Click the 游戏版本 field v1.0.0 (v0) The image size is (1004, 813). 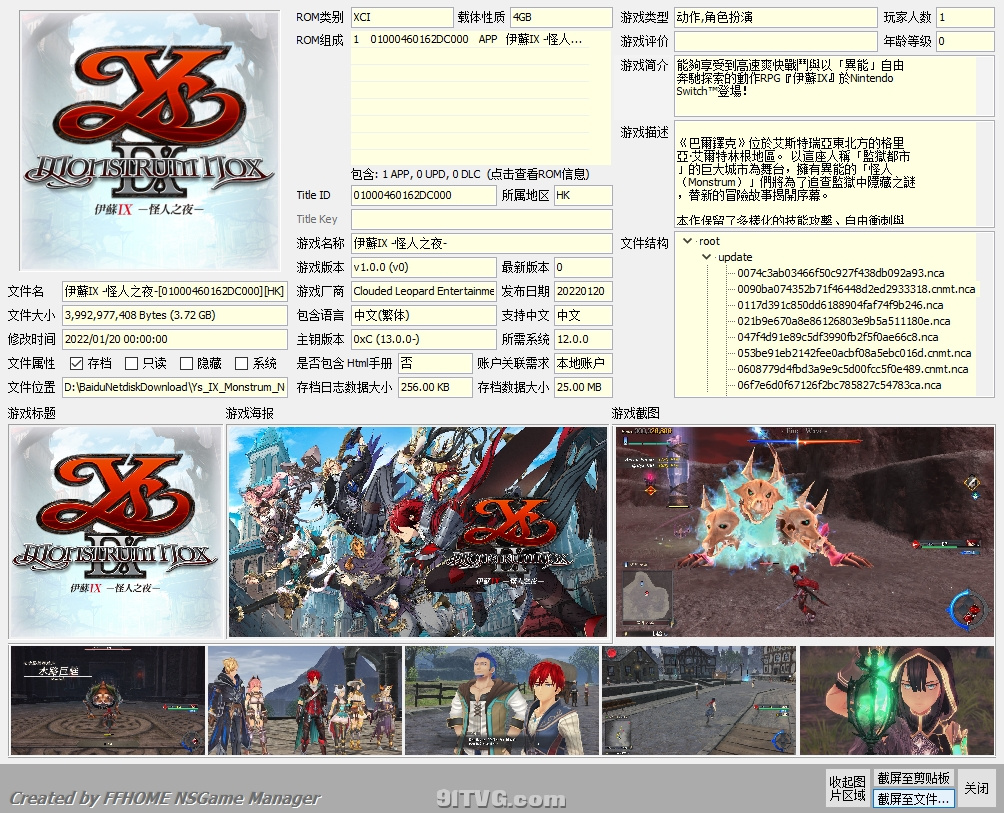[x=423, y=267]
